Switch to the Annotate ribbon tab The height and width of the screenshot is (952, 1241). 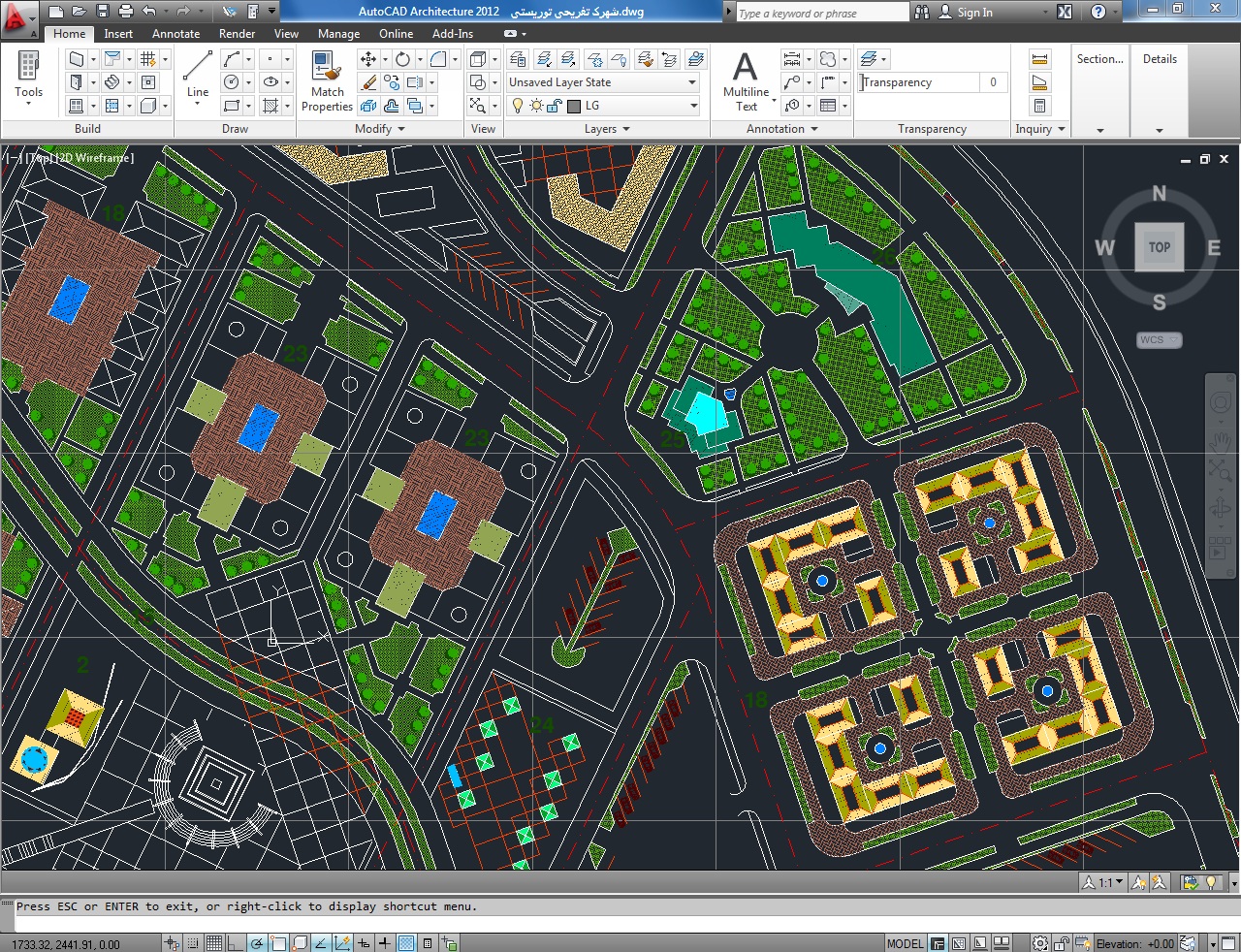(x=175, y=34)
